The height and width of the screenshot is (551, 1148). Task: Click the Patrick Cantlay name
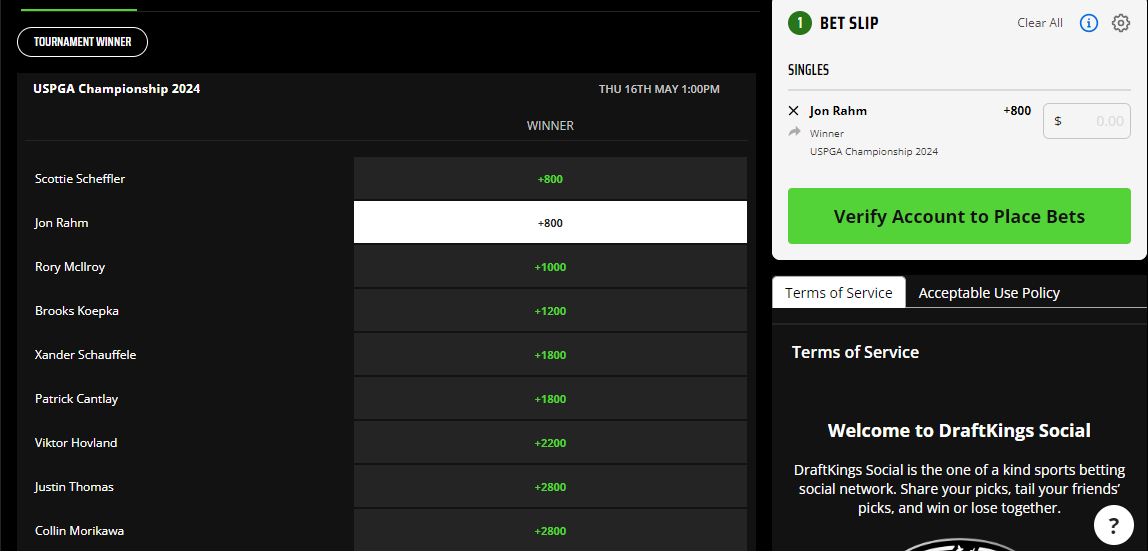click(x=76, y=399)
